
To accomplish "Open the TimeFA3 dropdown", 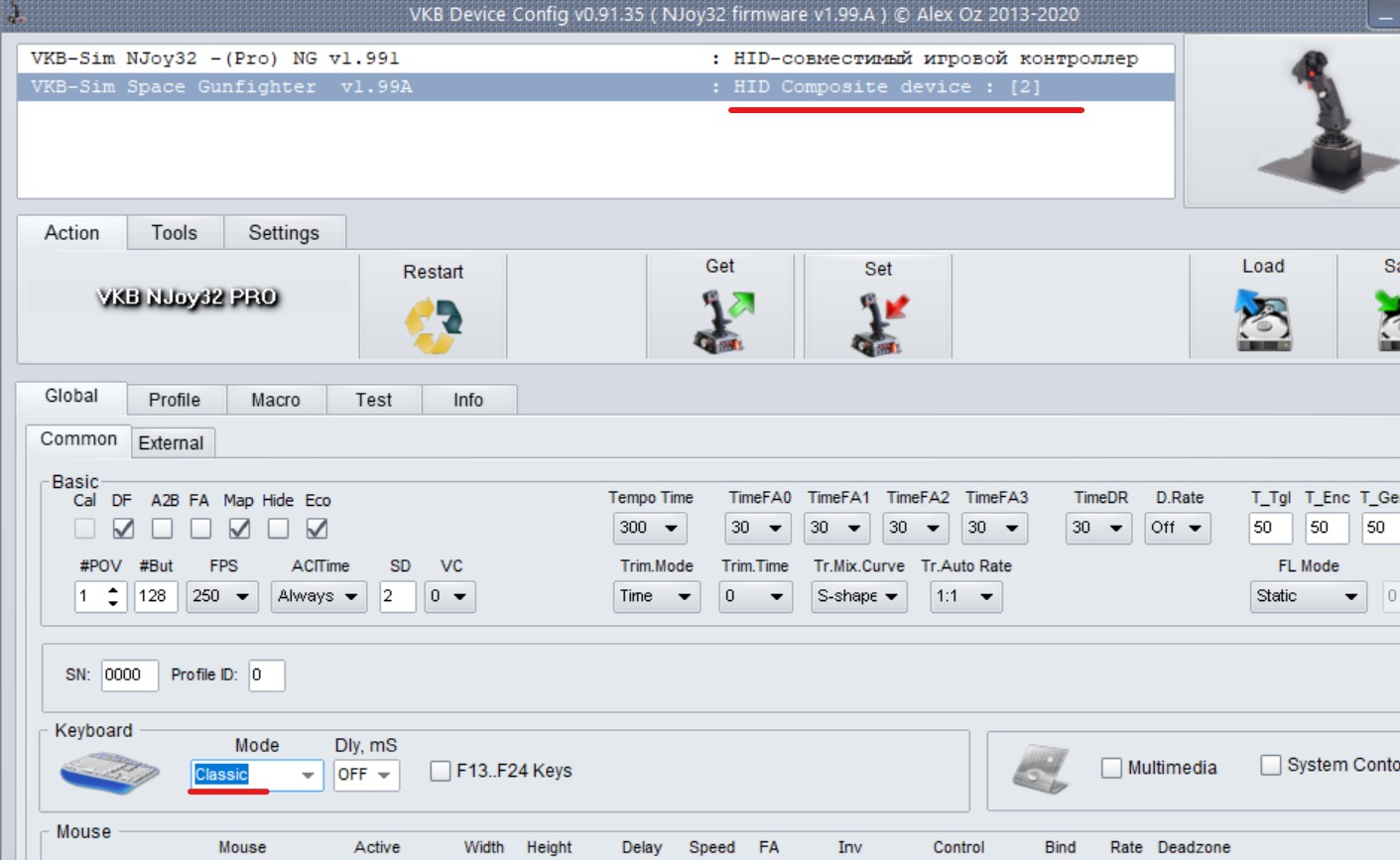I will [995, 528].
